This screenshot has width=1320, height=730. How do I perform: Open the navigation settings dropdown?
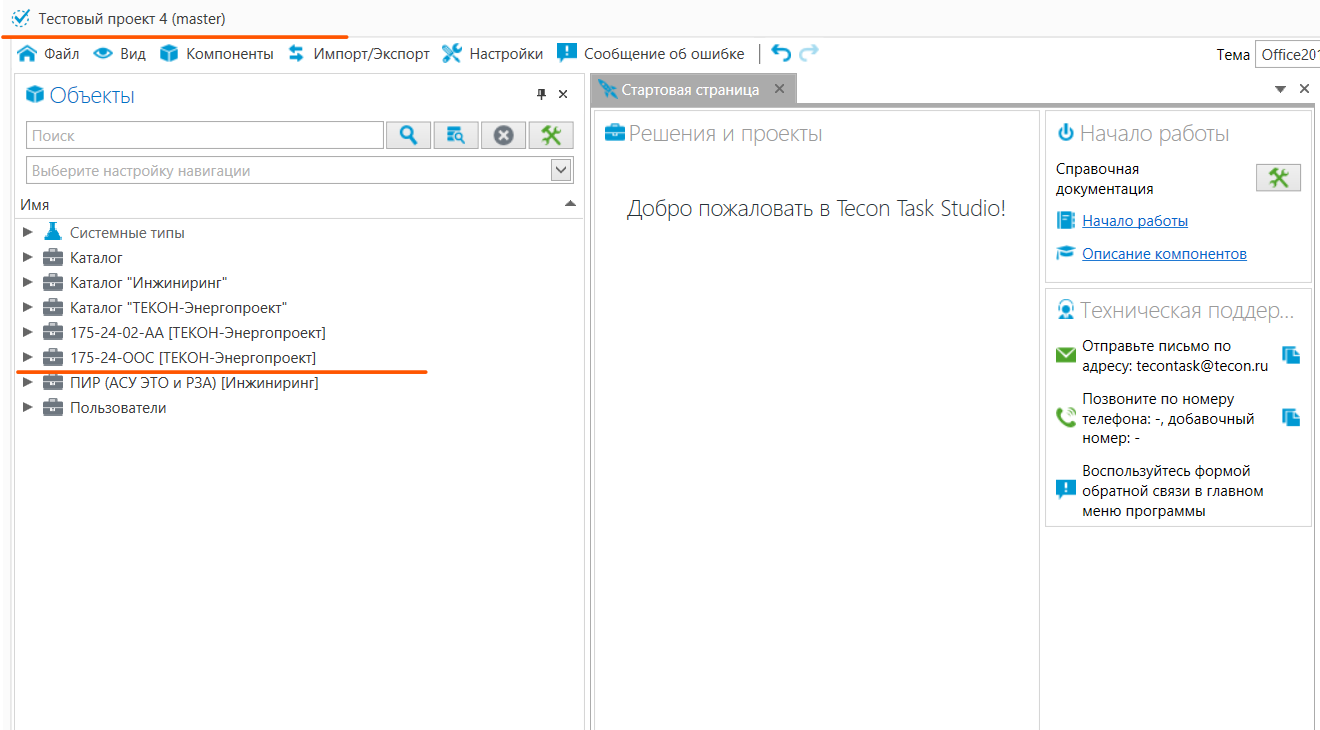[561, 171]
